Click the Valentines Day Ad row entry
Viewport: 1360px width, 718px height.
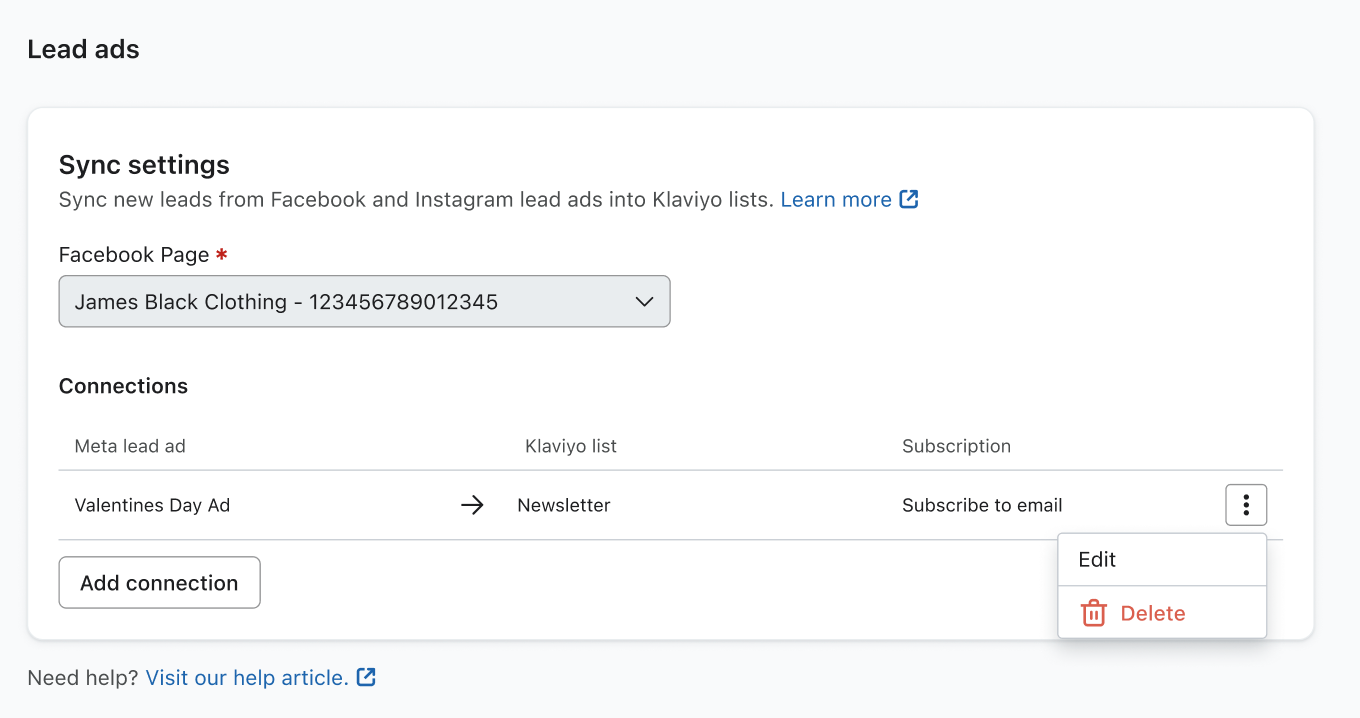pyautogui.click(x=152, y=505)
